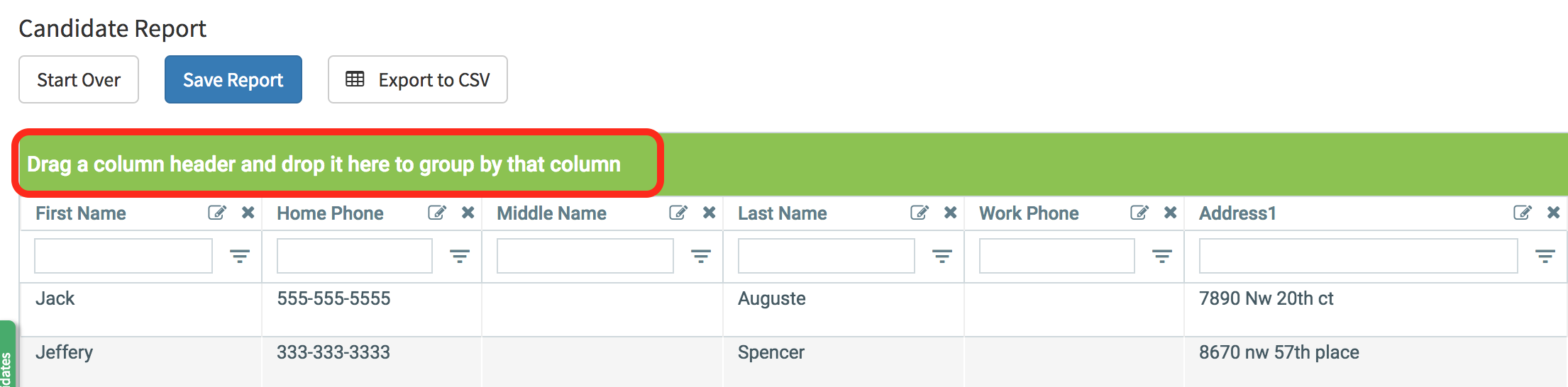
Task: Click the Start Over button
Action: click(x=79, y=79)
